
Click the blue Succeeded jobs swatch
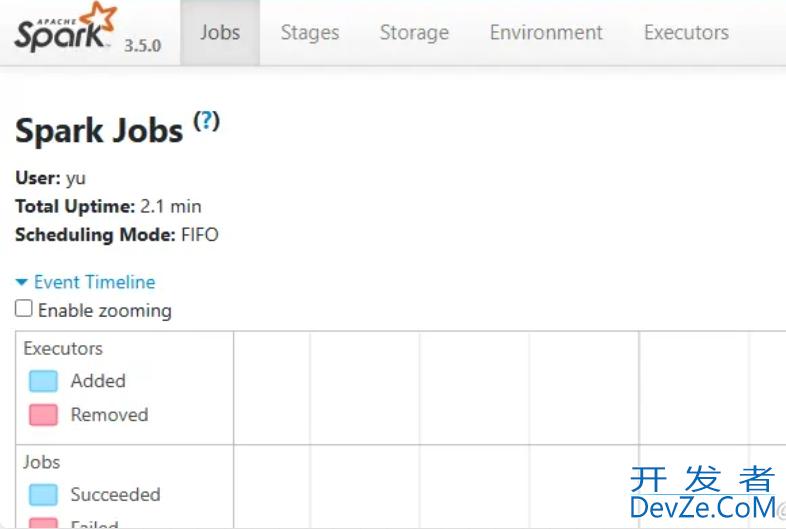coord(43,495)
